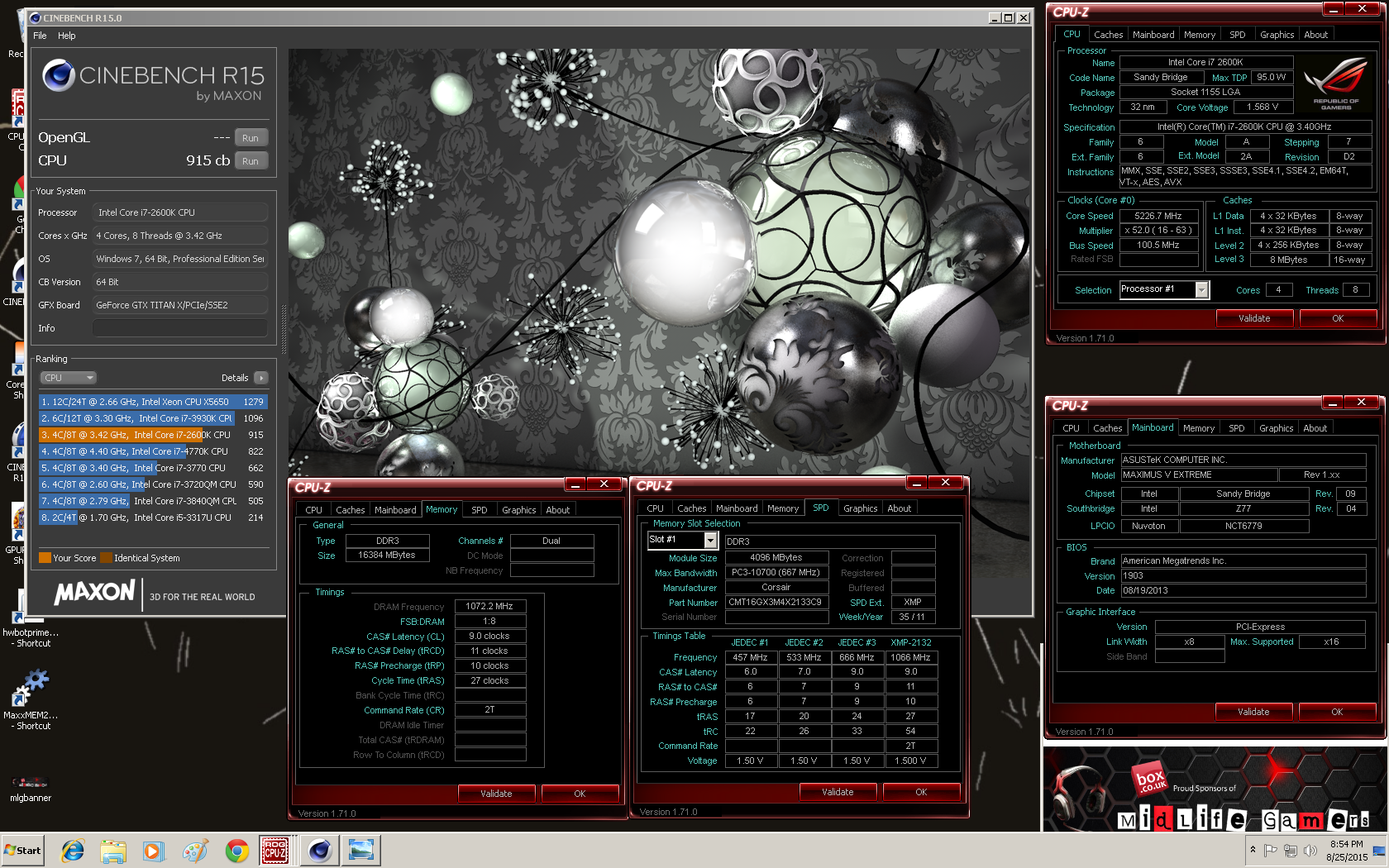Open the Help menu in Cinebench

66,36
